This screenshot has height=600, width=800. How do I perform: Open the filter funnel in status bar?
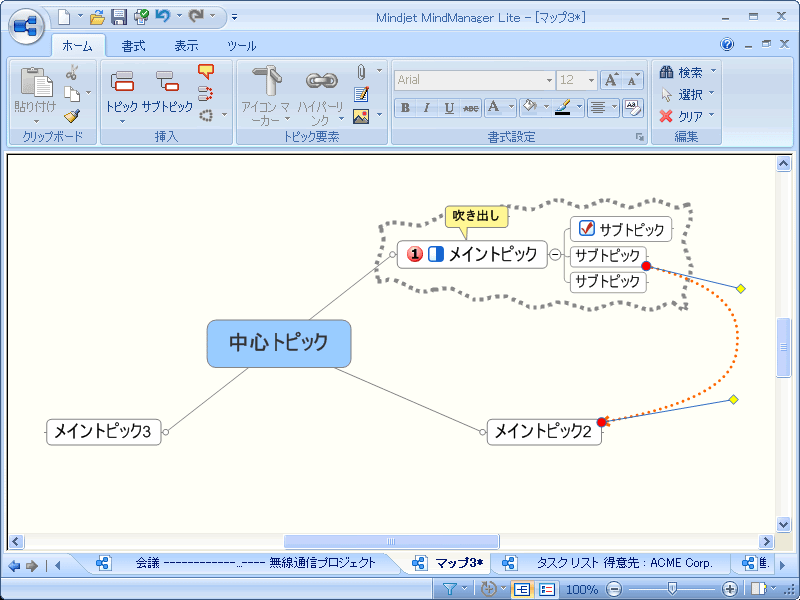click(x=449, y=589)
